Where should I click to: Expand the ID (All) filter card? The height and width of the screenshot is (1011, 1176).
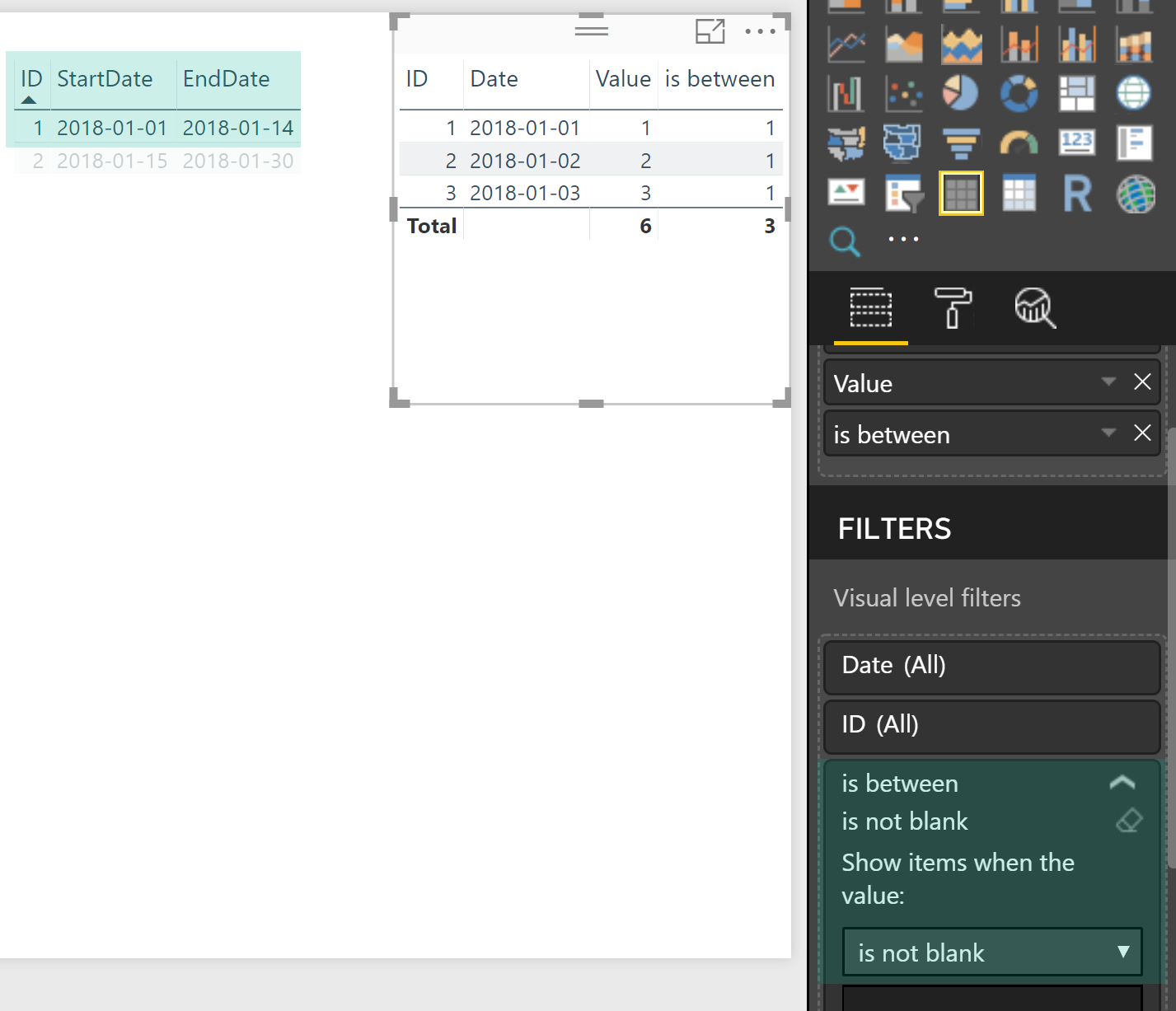click(x=992, y=725)
